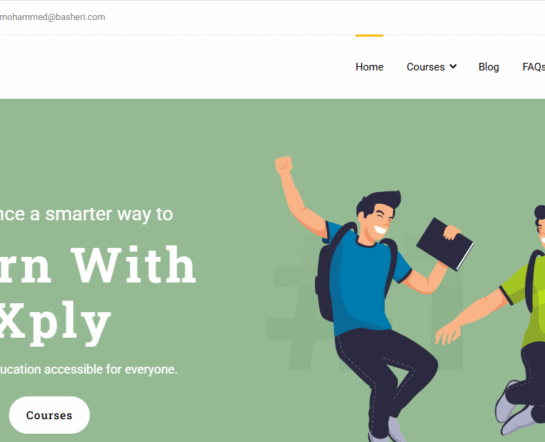Expand the chevron next to Courses
This screenshot has height=442, width=545.
(x=453, y=66)
